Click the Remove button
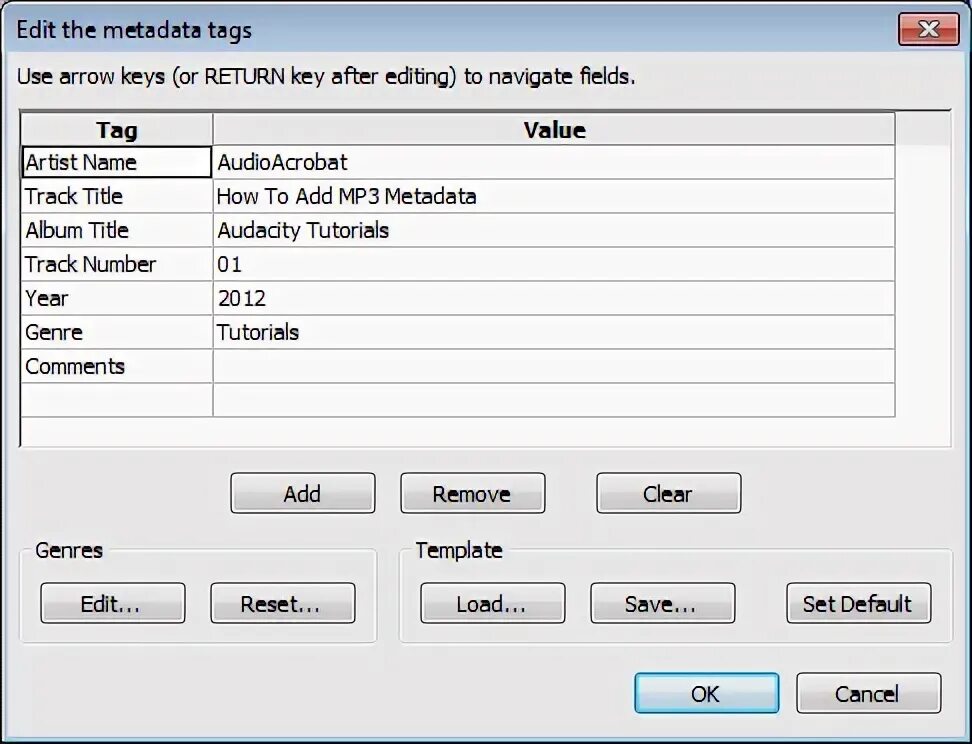 [x=472, y=493]
